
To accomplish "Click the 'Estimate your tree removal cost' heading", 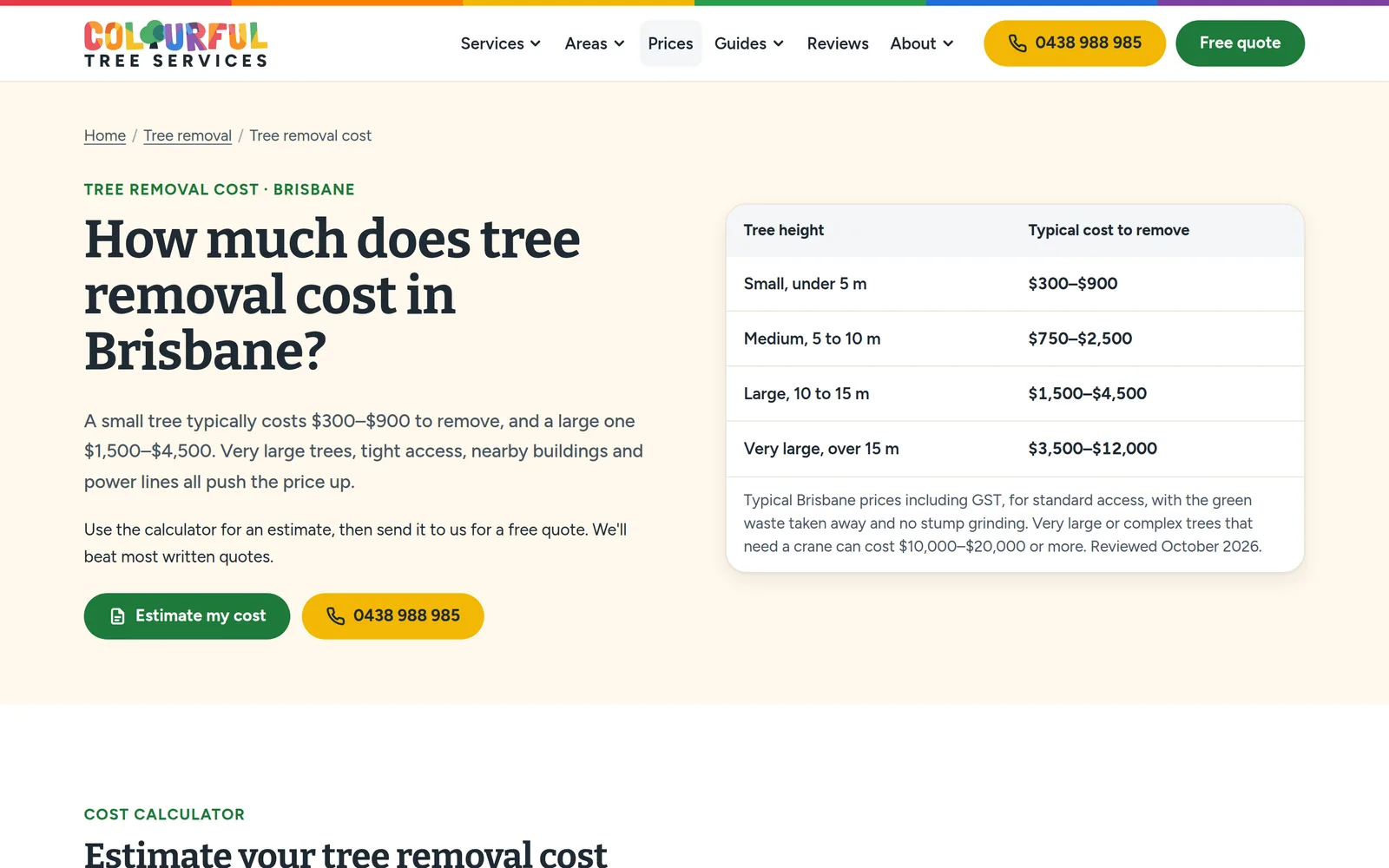I will click(x=346, y=853).
